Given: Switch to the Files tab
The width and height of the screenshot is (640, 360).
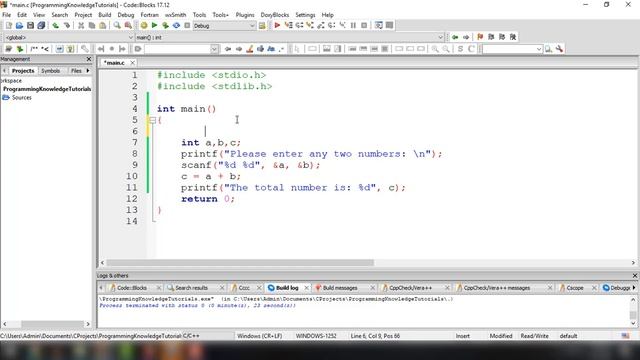Looking at the screenshot, I should tap(76, 71).
